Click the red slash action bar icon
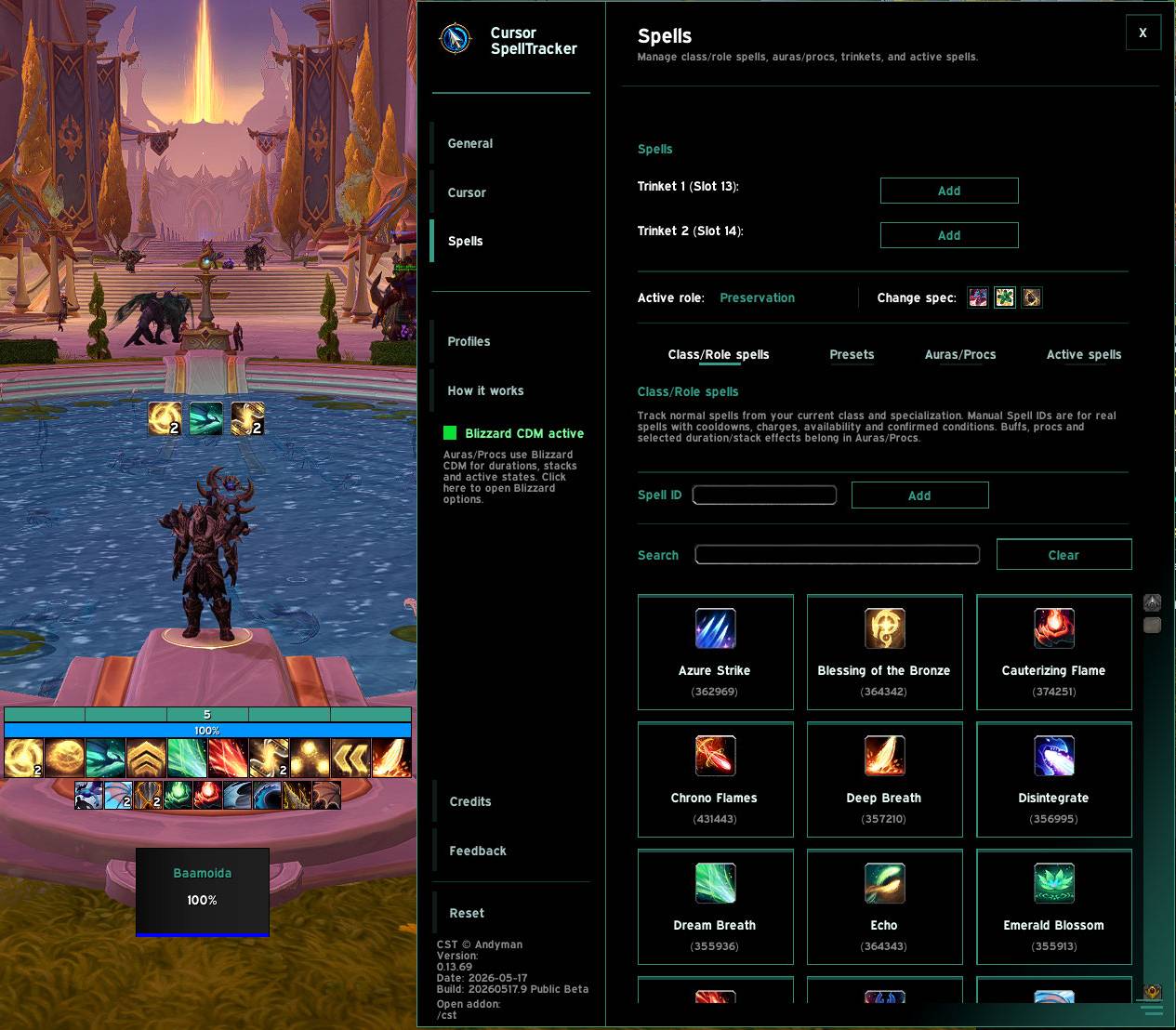Viewport: 1176px width, 1030px height. 228,759
